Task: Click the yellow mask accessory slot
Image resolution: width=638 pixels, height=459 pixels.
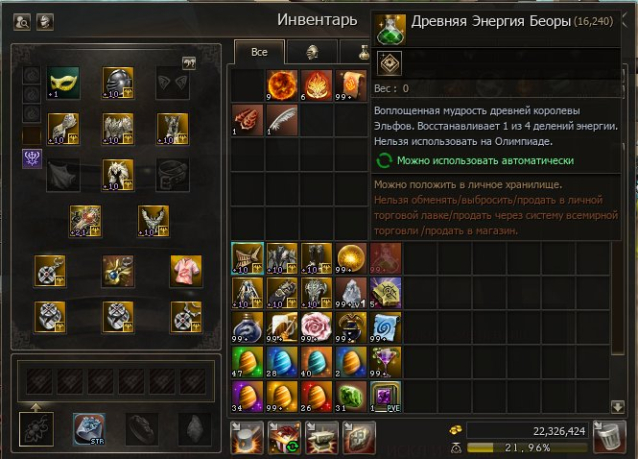Action: coord(63,83)
